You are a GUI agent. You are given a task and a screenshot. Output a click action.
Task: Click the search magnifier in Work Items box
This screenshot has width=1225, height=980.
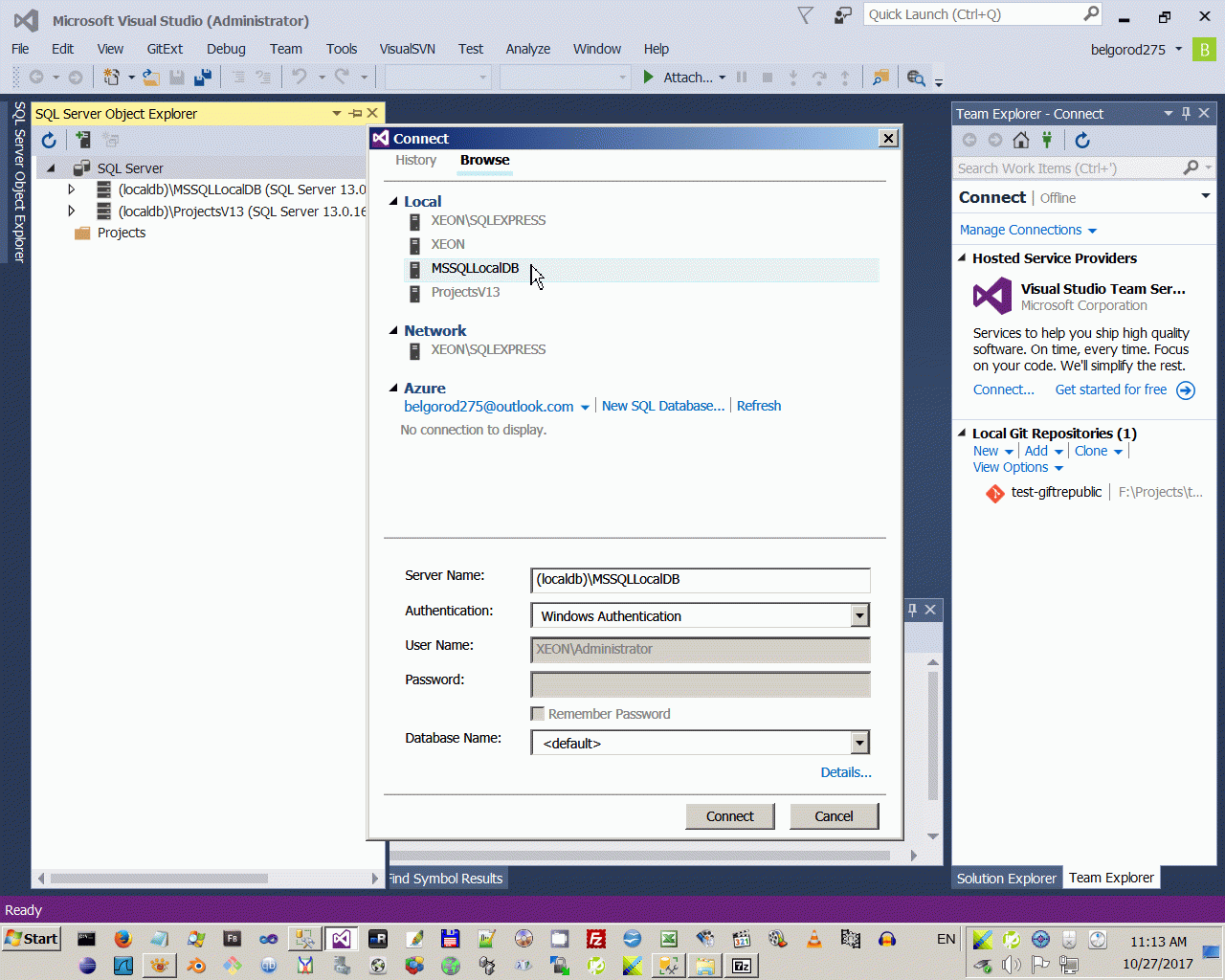[x=1191, y=168]
